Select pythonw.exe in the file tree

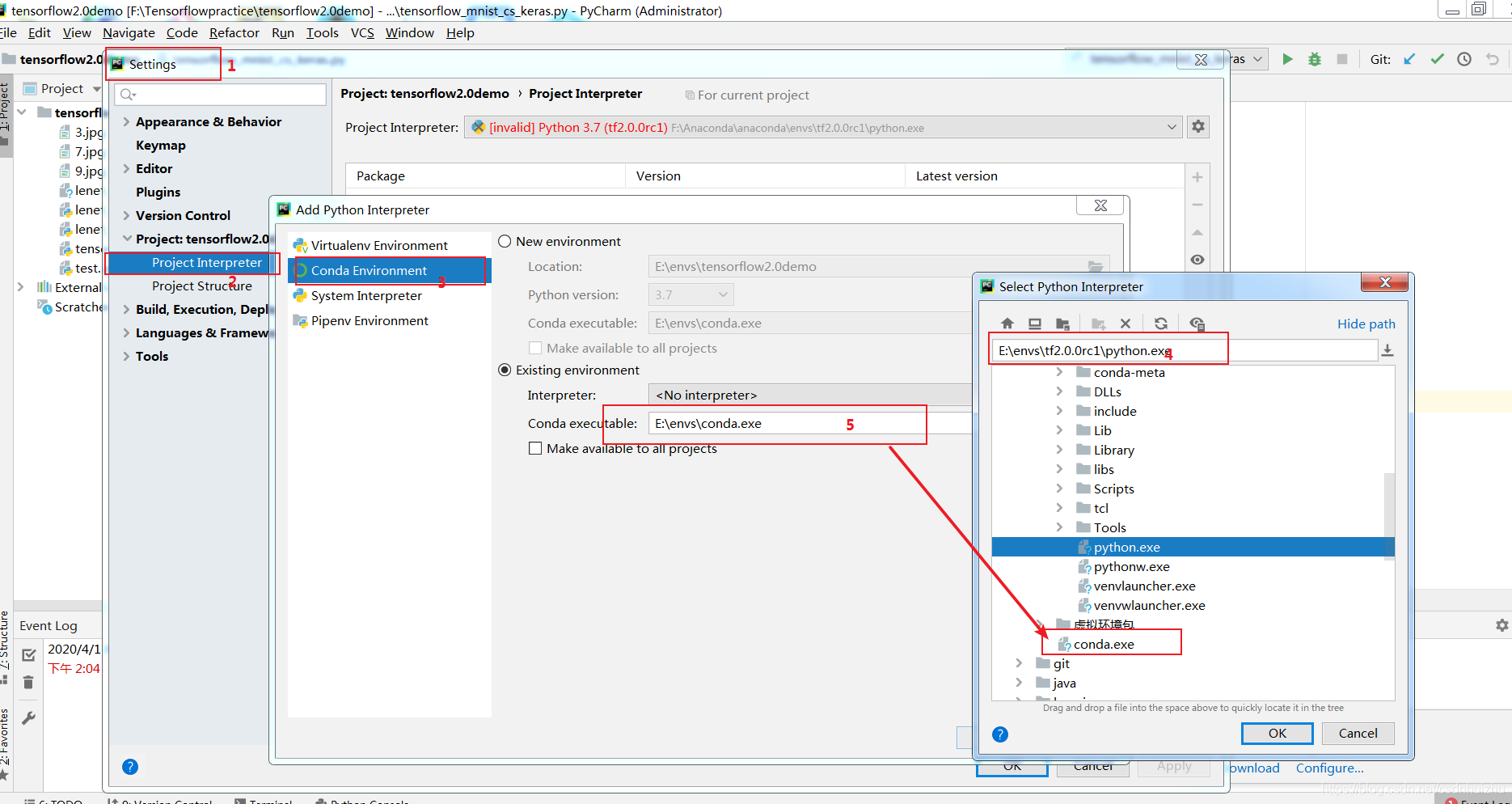coord(1131,566)
